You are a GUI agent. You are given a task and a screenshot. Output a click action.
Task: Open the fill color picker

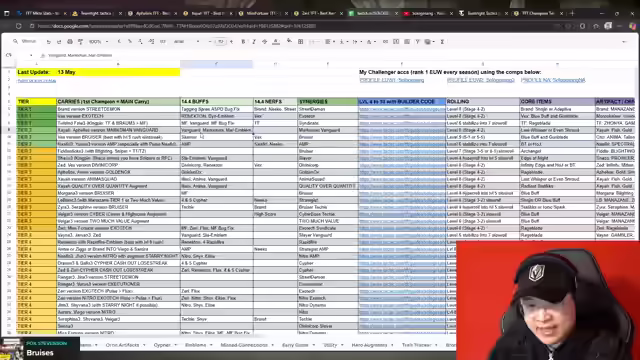tap(289, 41)
